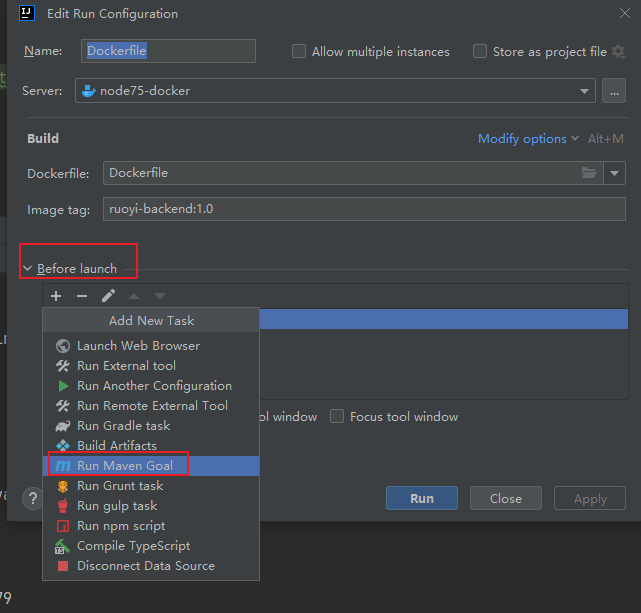Image resolution: width=641 pixels, height=613 pixels.
Task: Expand the Dockerfile path dropdown arrow
Action: click(x=614, y=173)
